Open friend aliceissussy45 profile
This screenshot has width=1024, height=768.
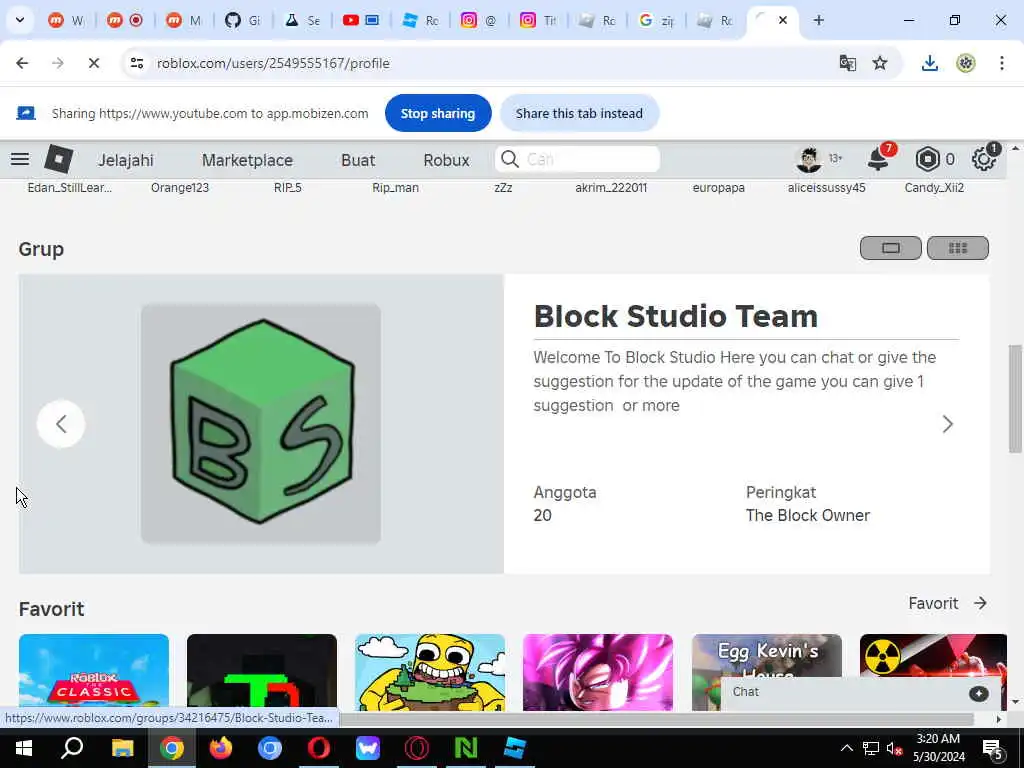[x=826, y=187]
